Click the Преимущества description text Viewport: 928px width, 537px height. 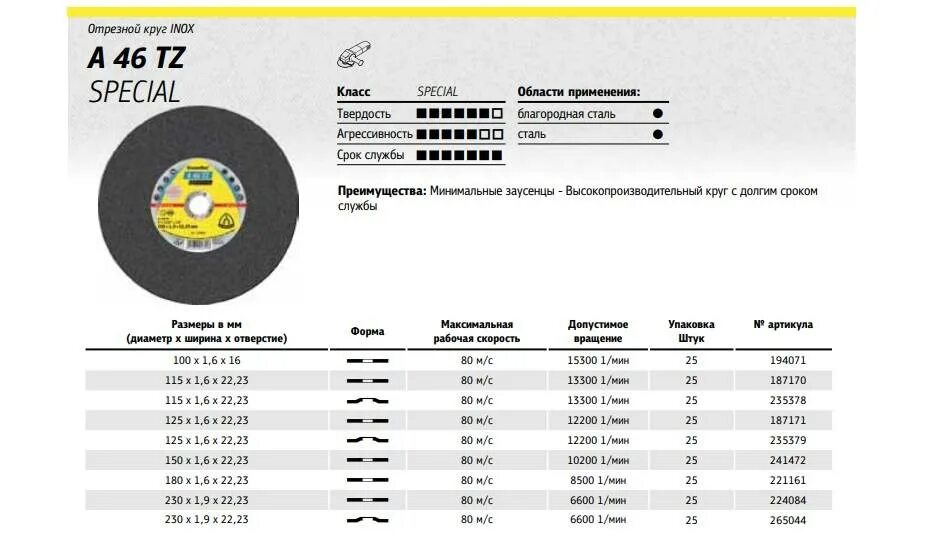click(x=578, y=198)
